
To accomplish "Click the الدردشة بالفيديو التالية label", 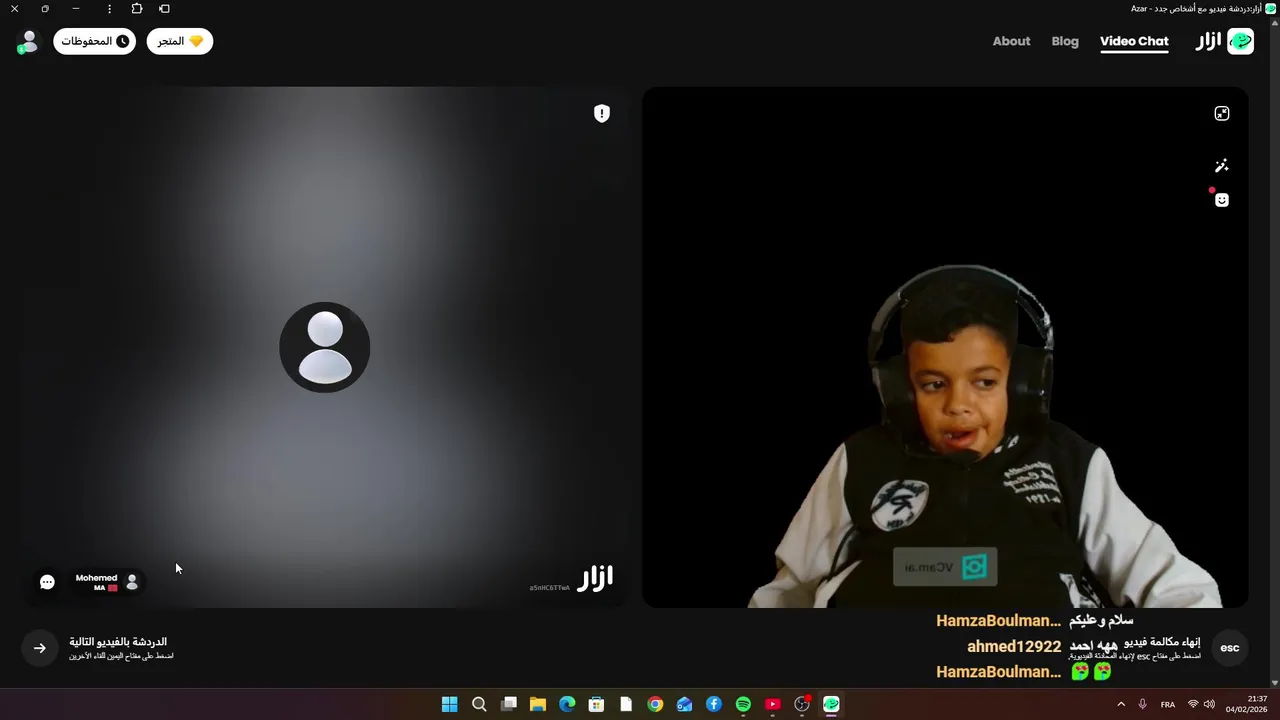I will 118,642.
